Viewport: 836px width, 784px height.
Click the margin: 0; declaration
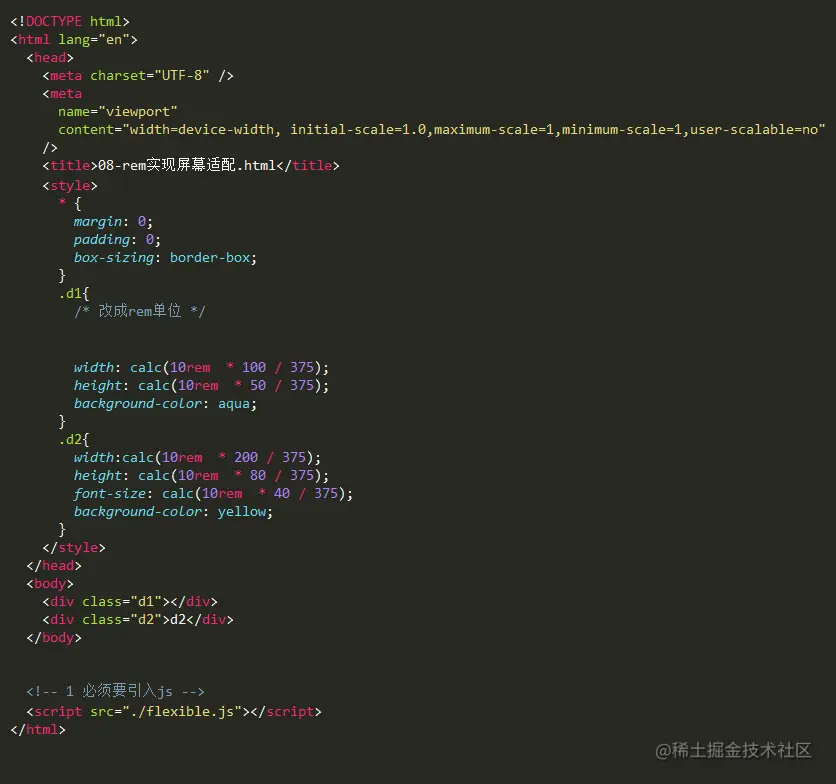(x=114, y=221)
